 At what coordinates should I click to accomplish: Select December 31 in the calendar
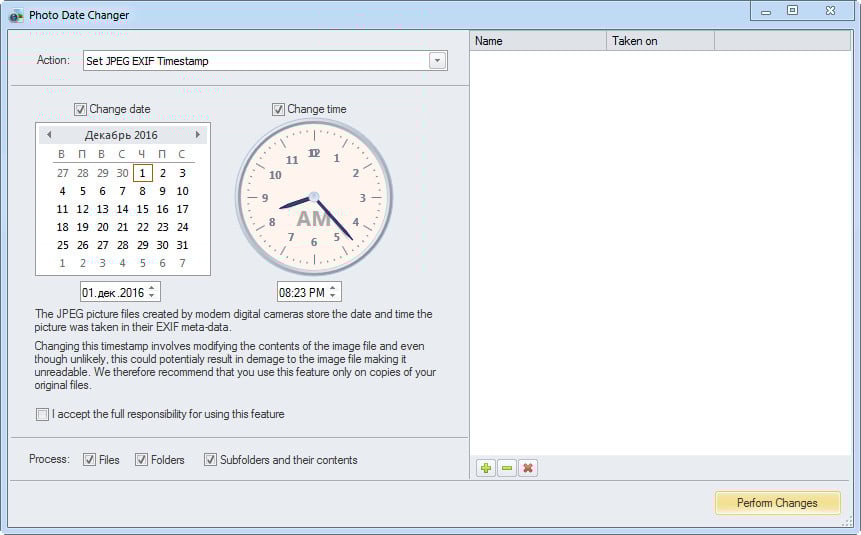coord(182,245)
